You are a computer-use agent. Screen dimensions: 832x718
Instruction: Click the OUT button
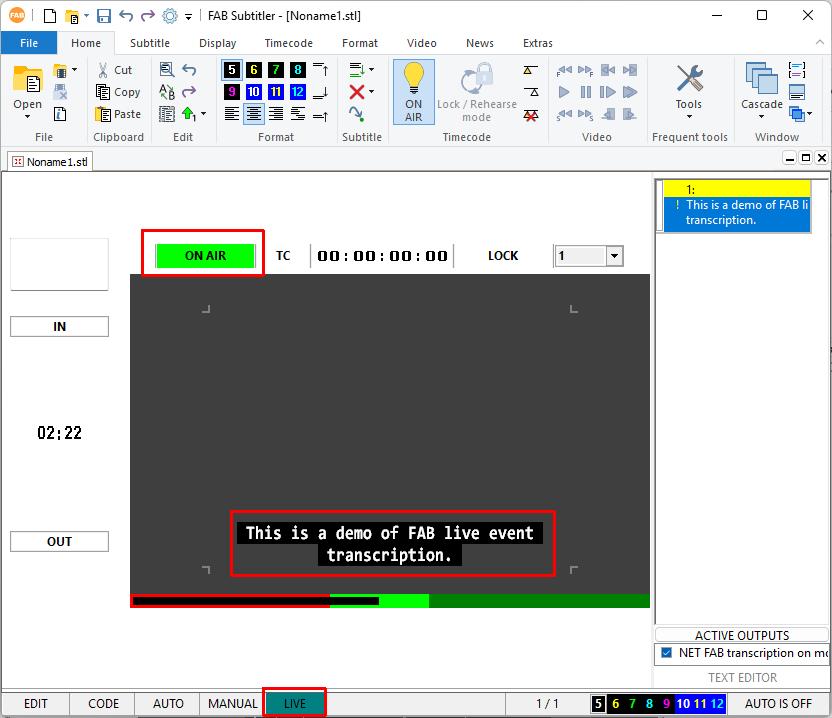pyautogui.click(x=59, y=541)
